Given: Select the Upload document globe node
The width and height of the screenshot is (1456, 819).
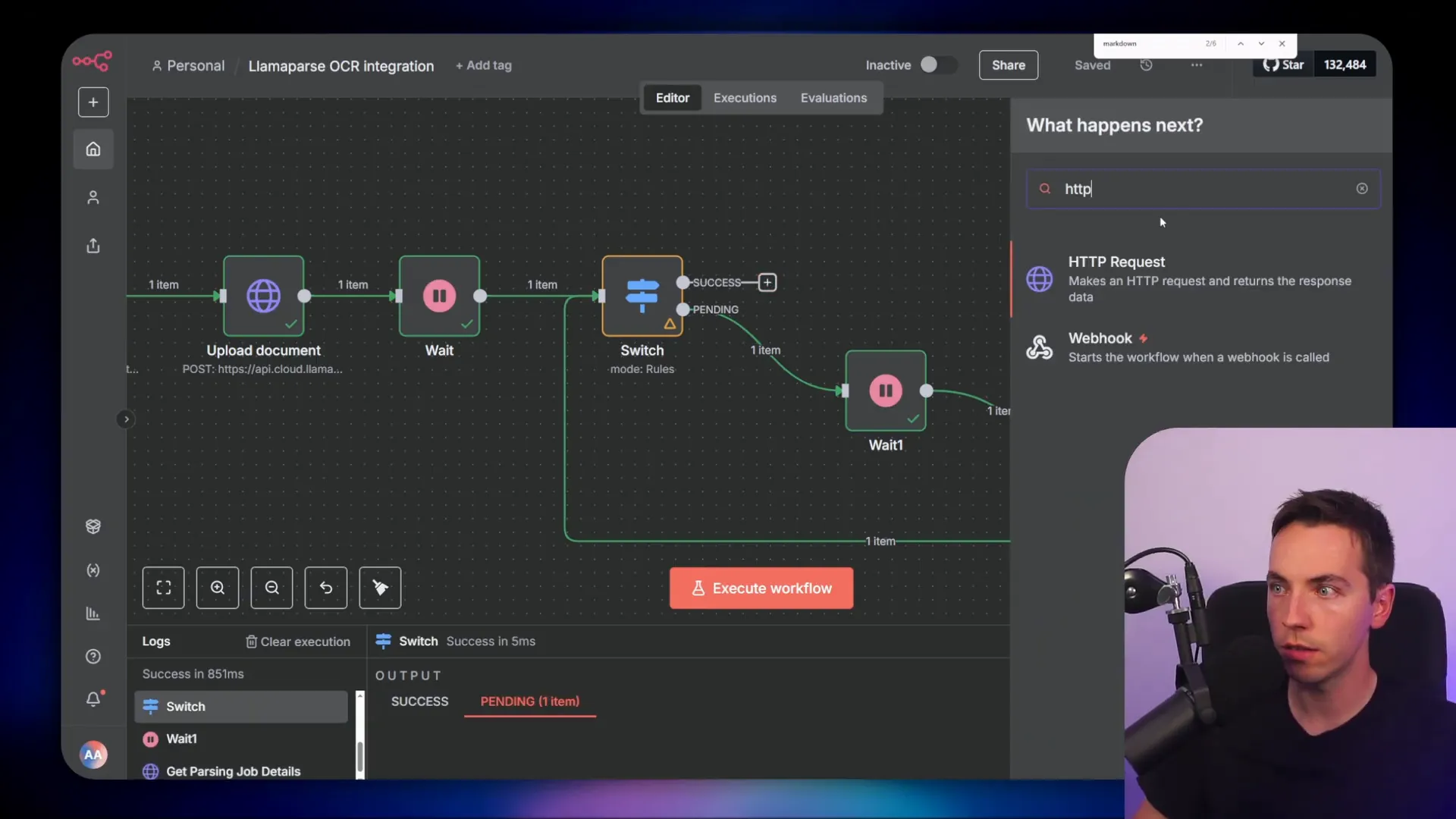Looking at the screenshot, I should pyautogui.click(x=264, y=296).
